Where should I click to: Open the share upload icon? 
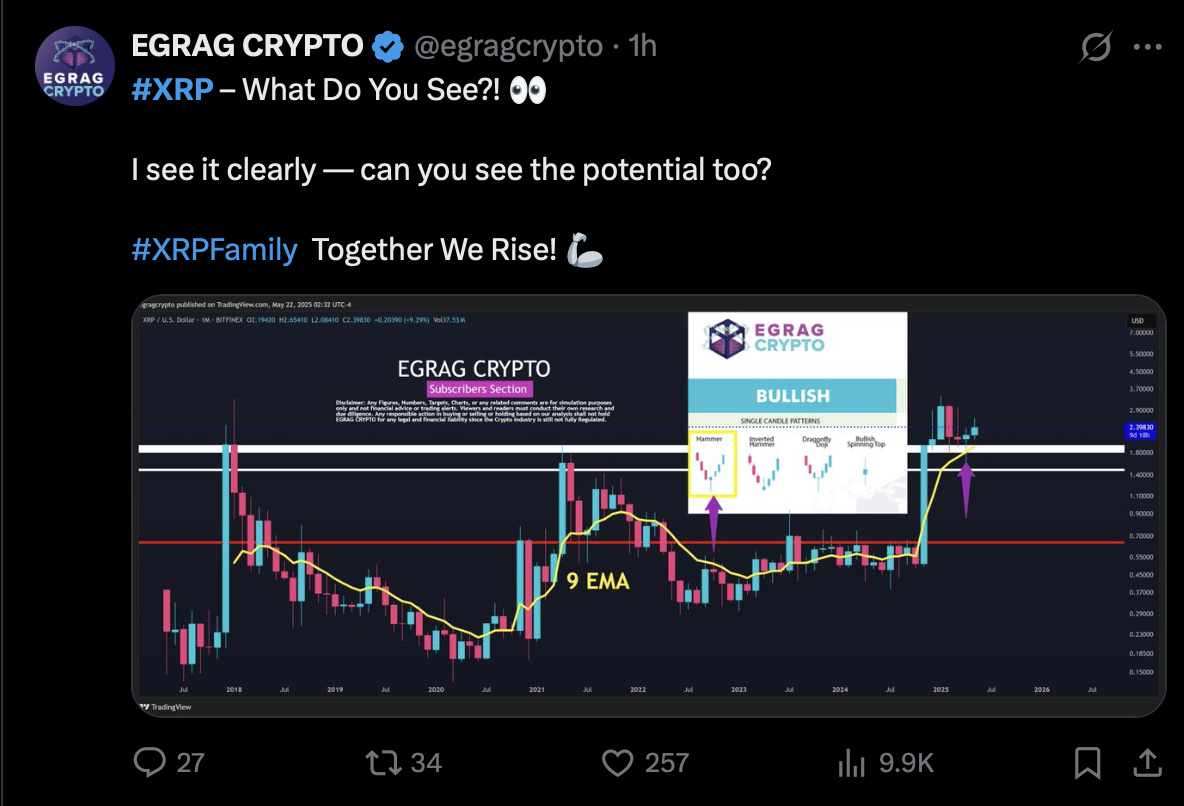click(x=1147, y=762)
